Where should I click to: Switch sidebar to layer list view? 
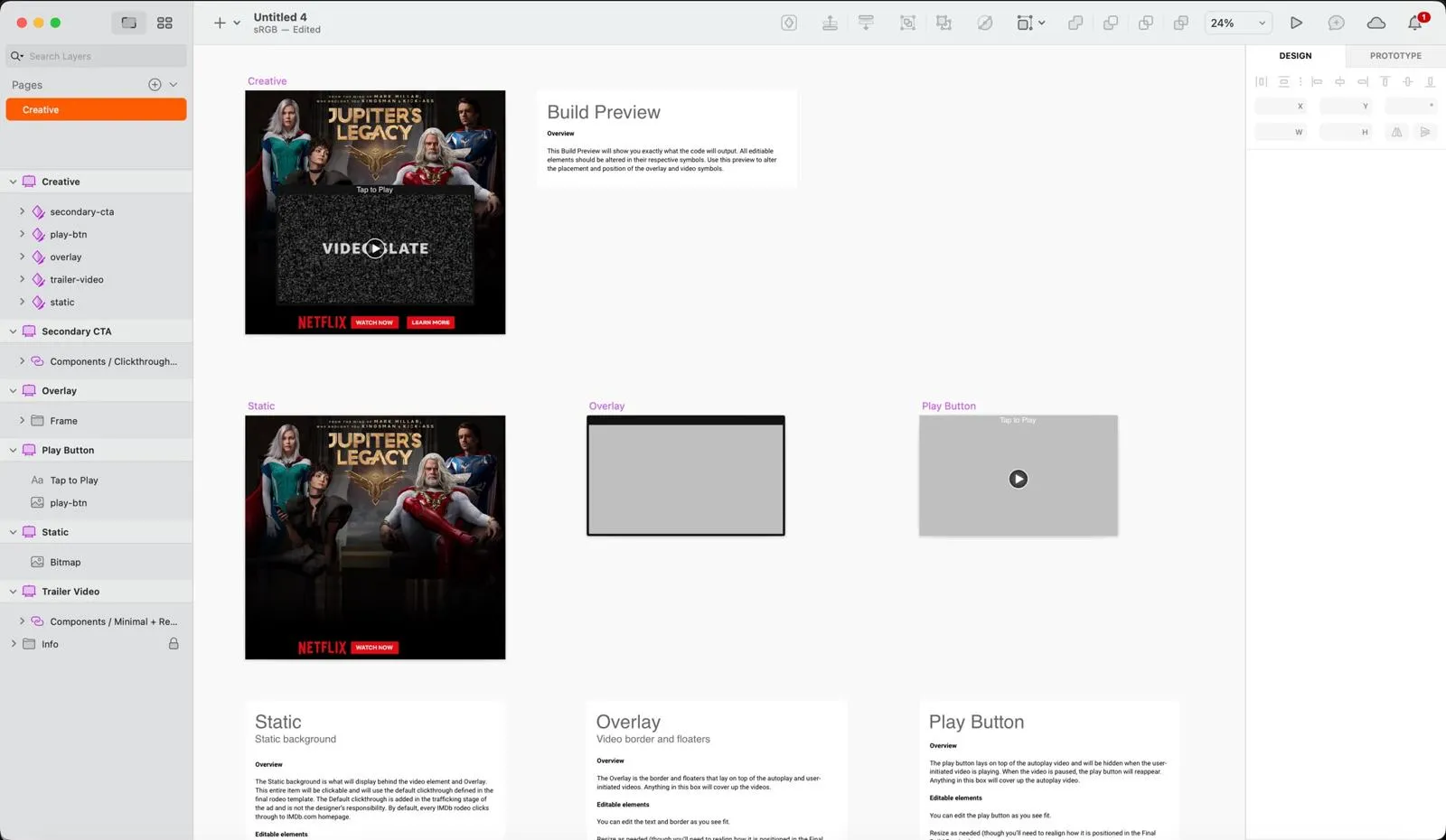coord(129,23)
